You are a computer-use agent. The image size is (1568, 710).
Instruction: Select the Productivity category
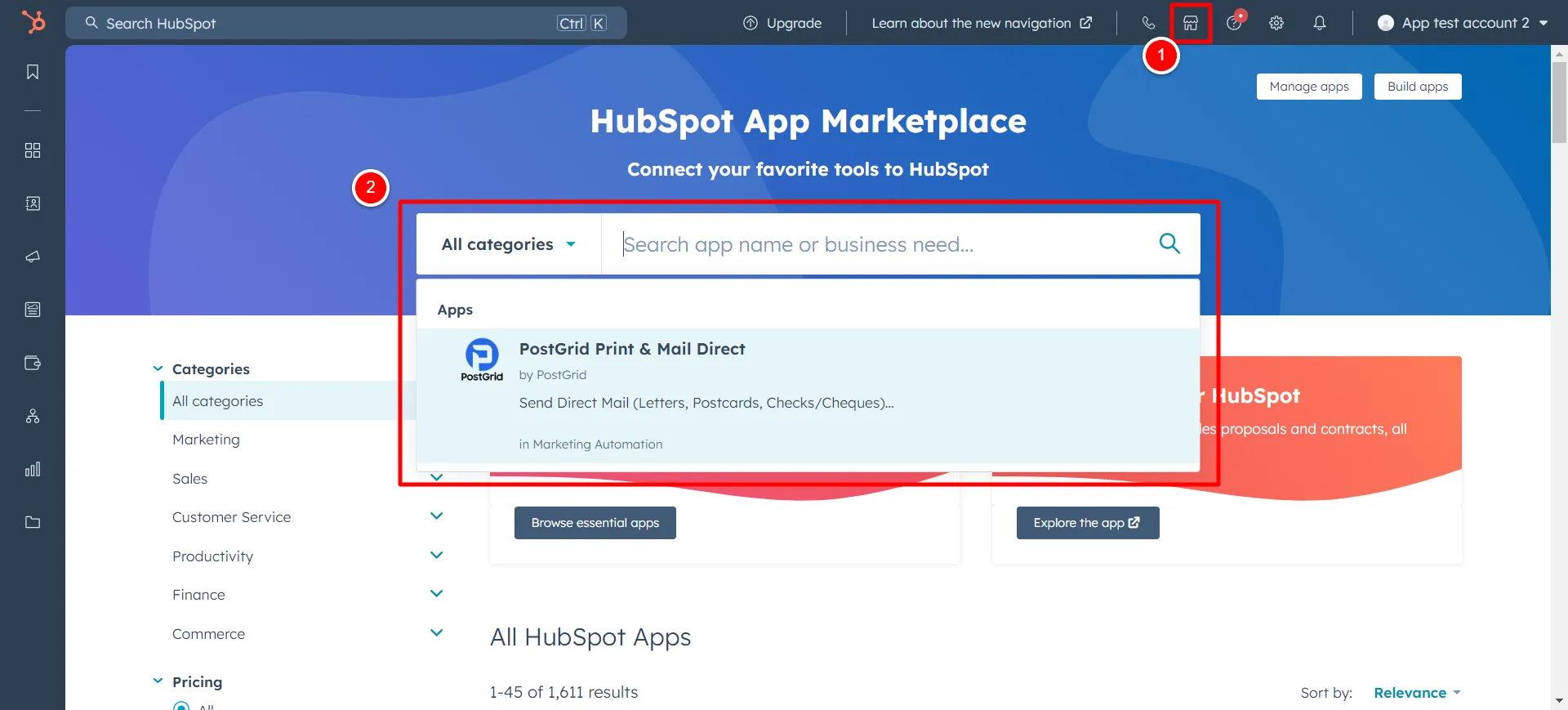pos(212,556)
